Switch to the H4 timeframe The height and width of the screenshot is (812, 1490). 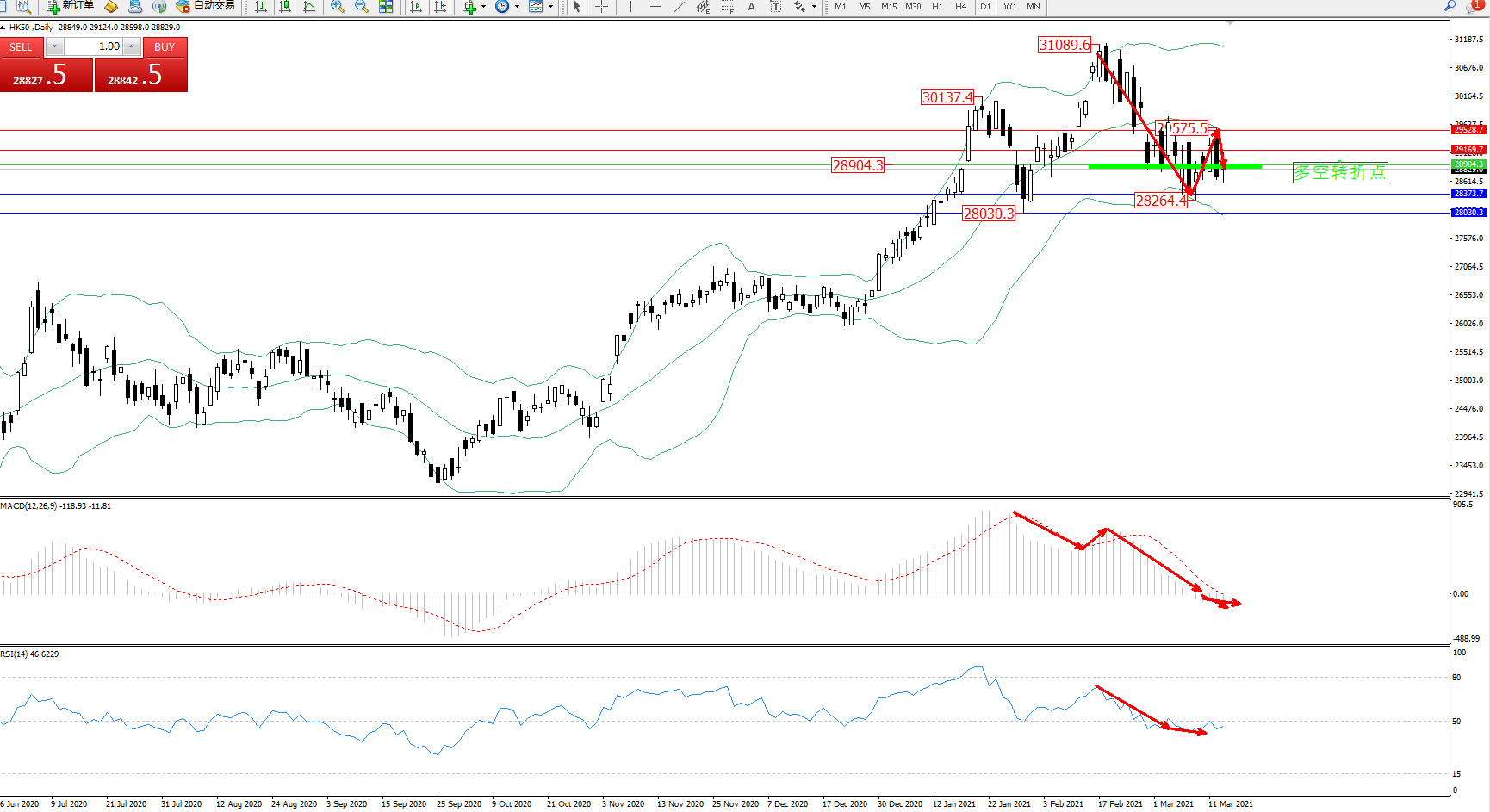960,7
